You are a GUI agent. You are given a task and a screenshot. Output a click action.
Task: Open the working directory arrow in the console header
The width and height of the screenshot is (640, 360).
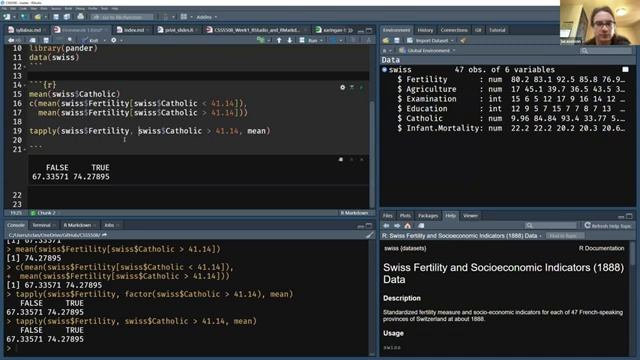(104, 235)
